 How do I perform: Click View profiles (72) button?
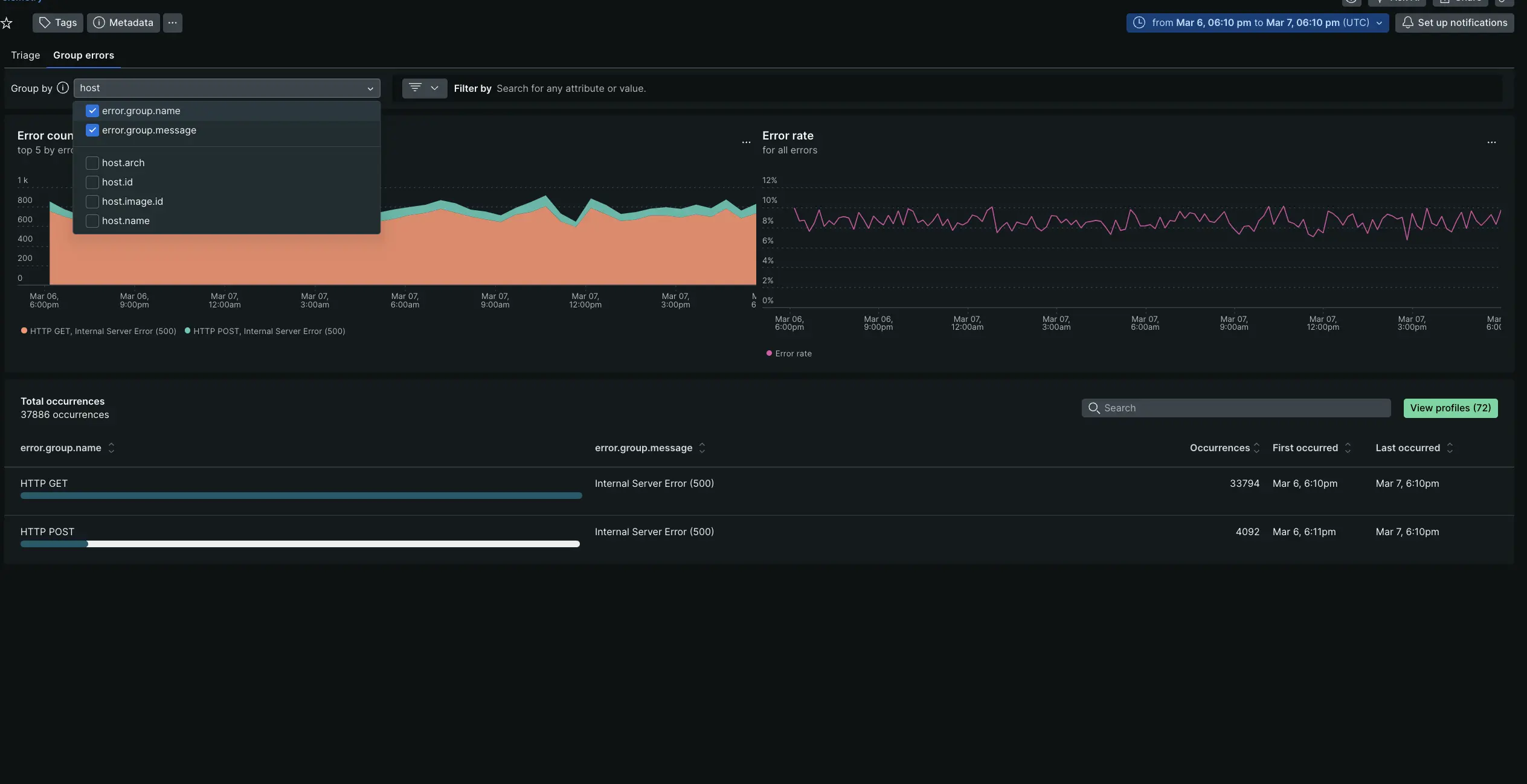click(x=1450, y=408)
